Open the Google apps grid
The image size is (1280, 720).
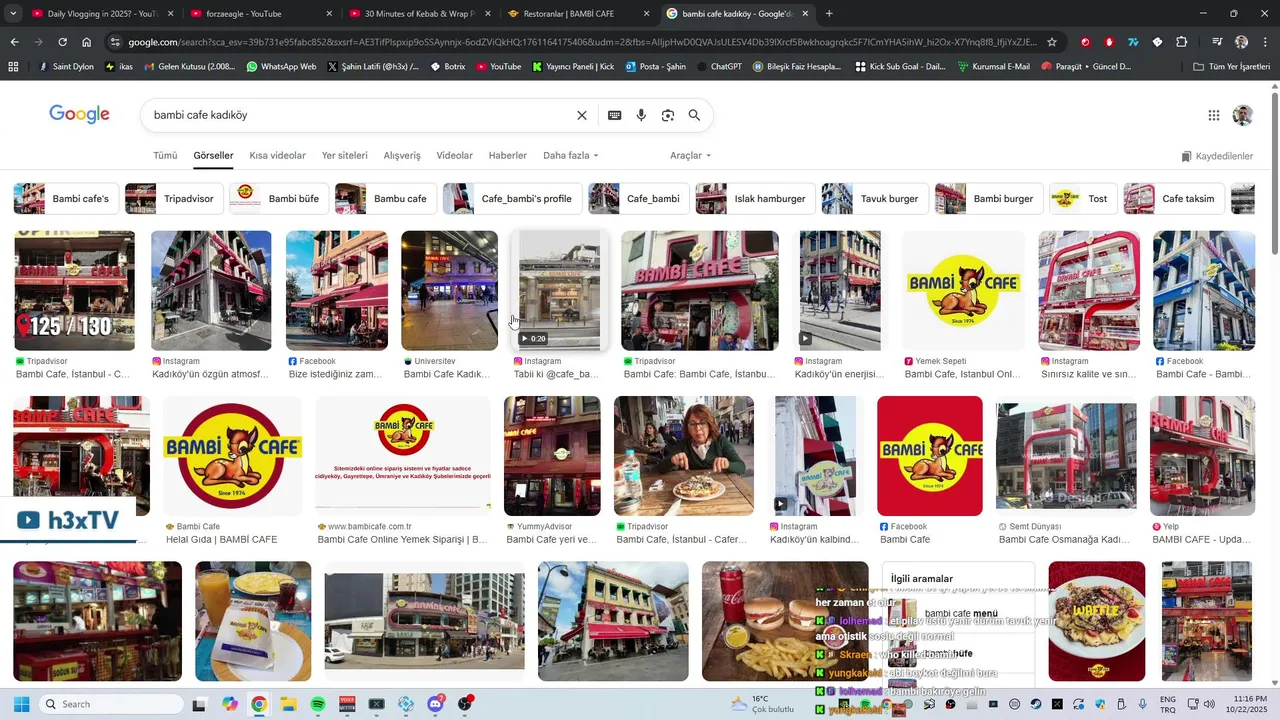(1214, 115)
